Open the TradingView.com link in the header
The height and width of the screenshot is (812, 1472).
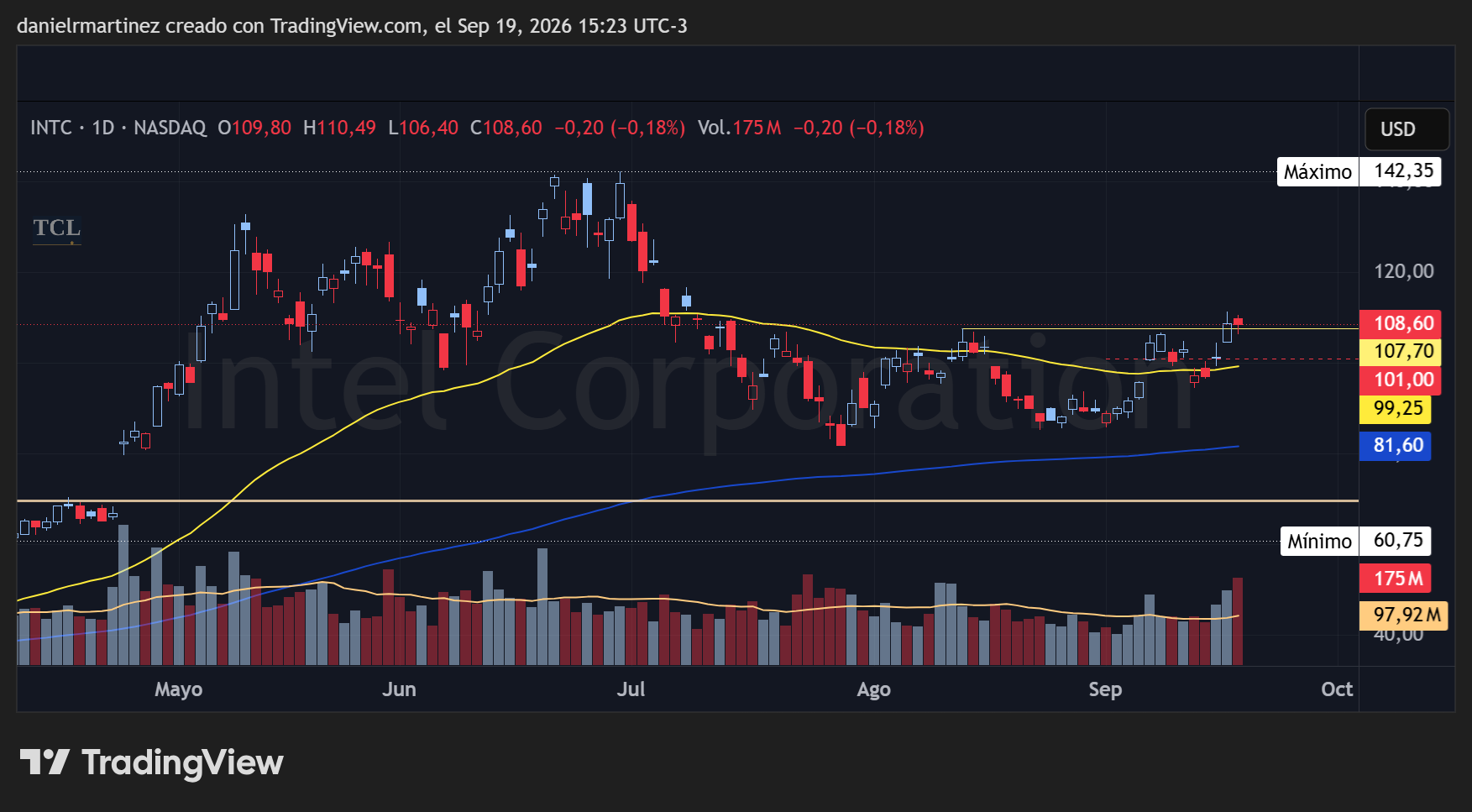[x=346, y=26]
